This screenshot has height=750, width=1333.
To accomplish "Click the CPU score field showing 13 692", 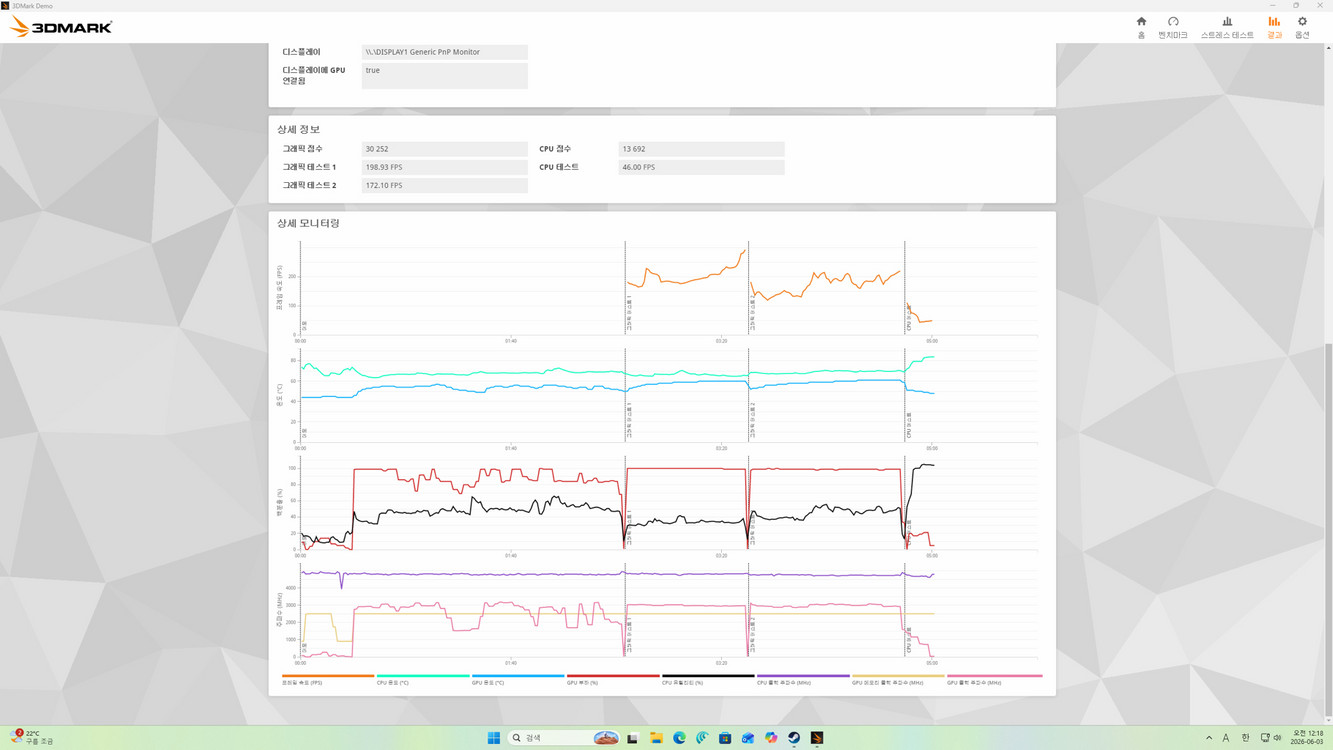I will tap(701, 149).
